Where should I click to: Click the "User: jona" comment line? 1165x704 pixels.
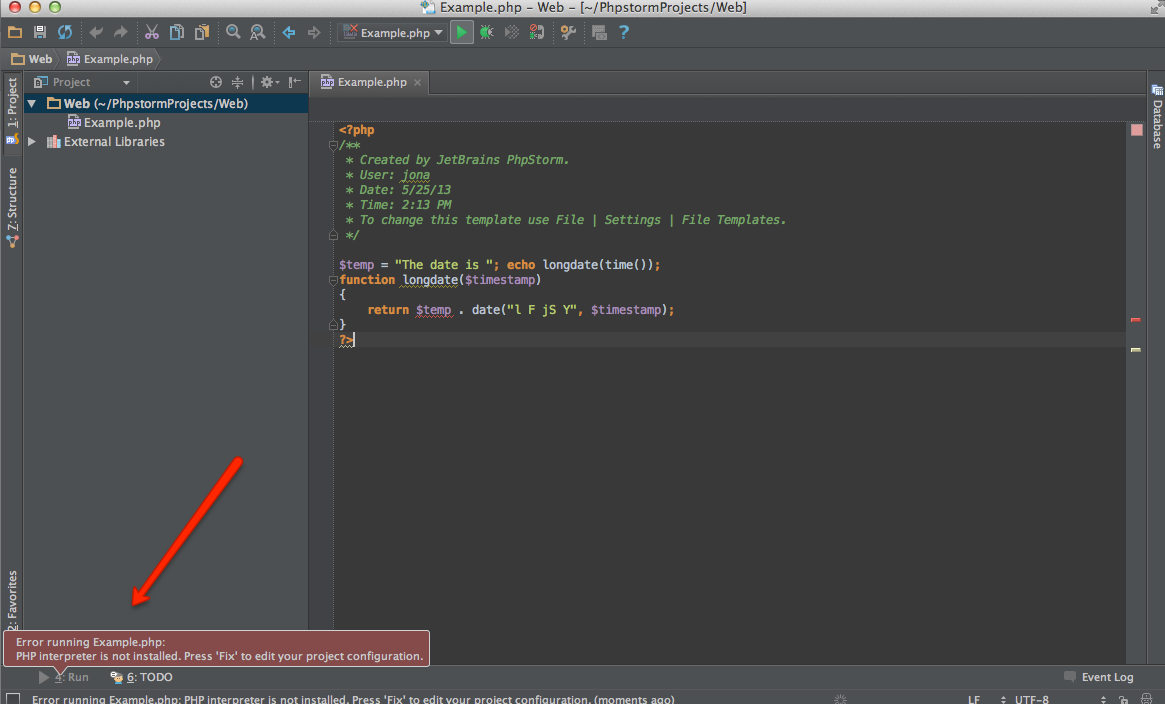coord(387,175)
